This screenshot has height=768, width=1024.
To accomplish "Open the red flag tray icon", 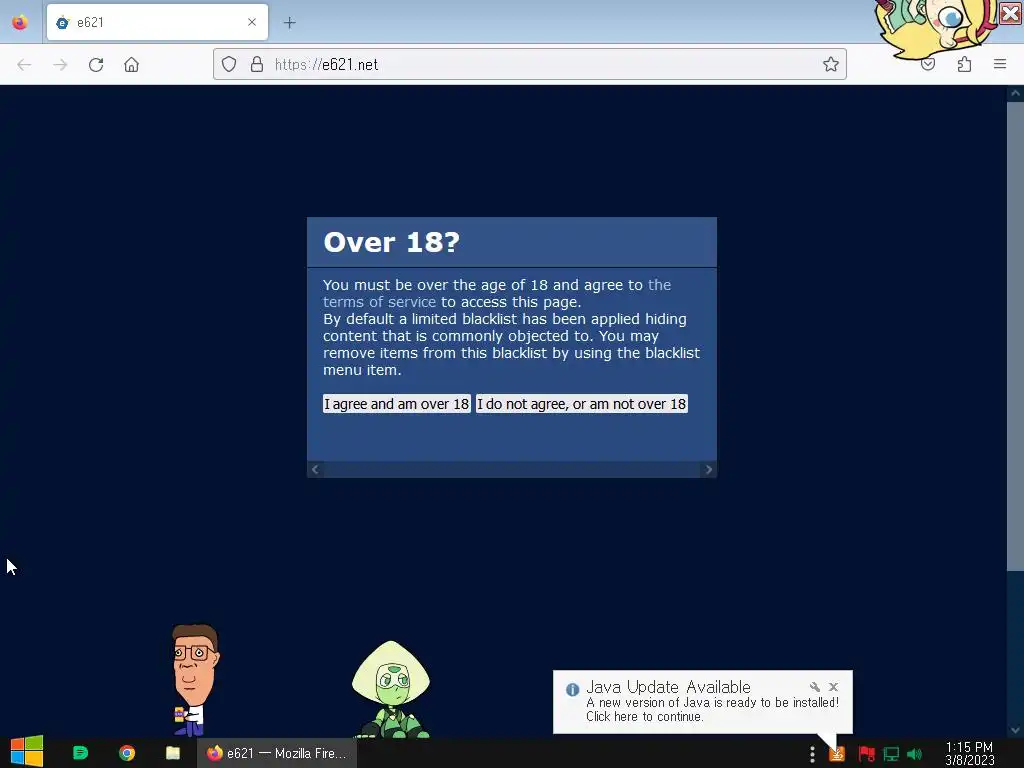I will (x=867, y=754).
